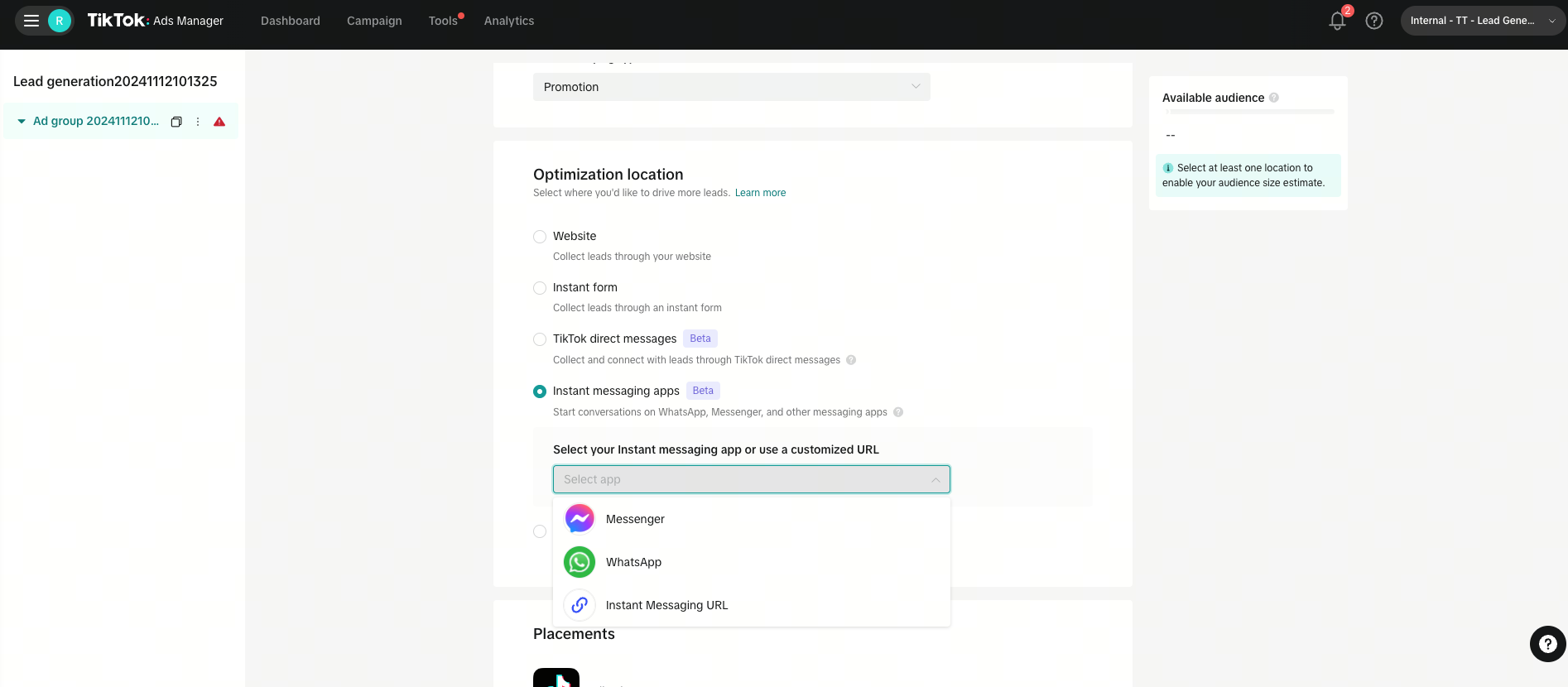Click 'Collect leads through an instant form' text
Viewport: 1568px width, 687px height.
(637, 308)
